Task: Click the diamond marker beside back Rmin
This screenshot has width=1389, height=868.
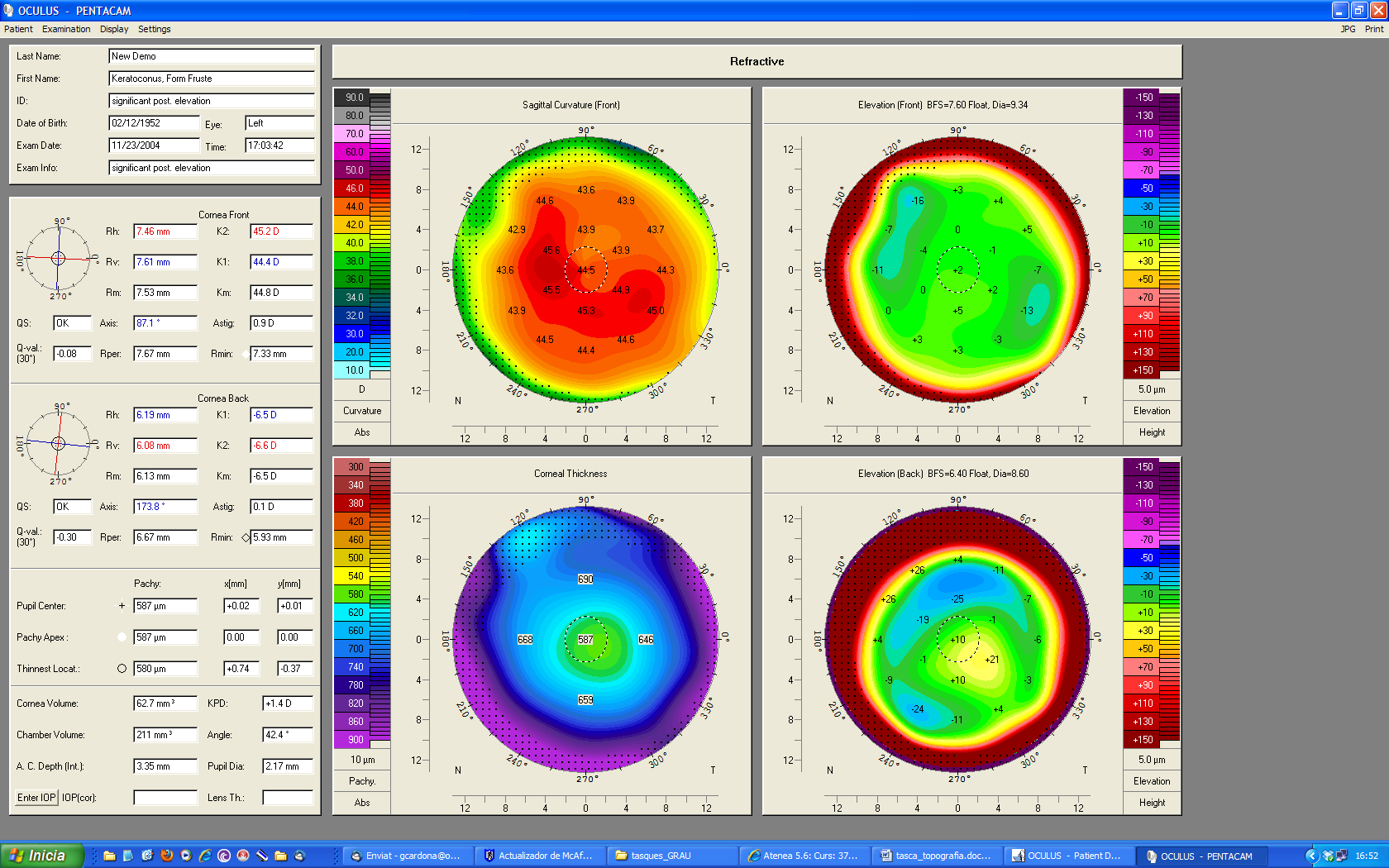Action: tap(246, 538)
